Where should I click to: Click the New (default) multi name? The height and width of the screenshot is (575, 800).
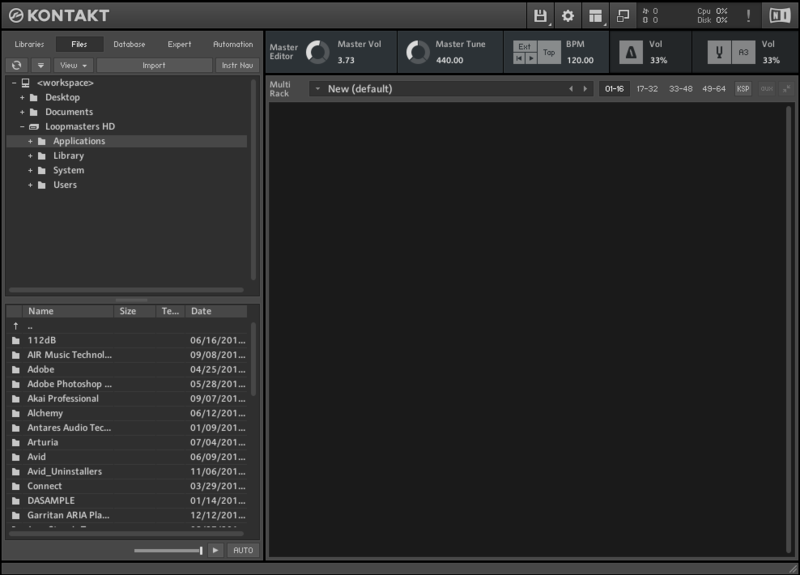pyautogui.click(x=360, y=89)
